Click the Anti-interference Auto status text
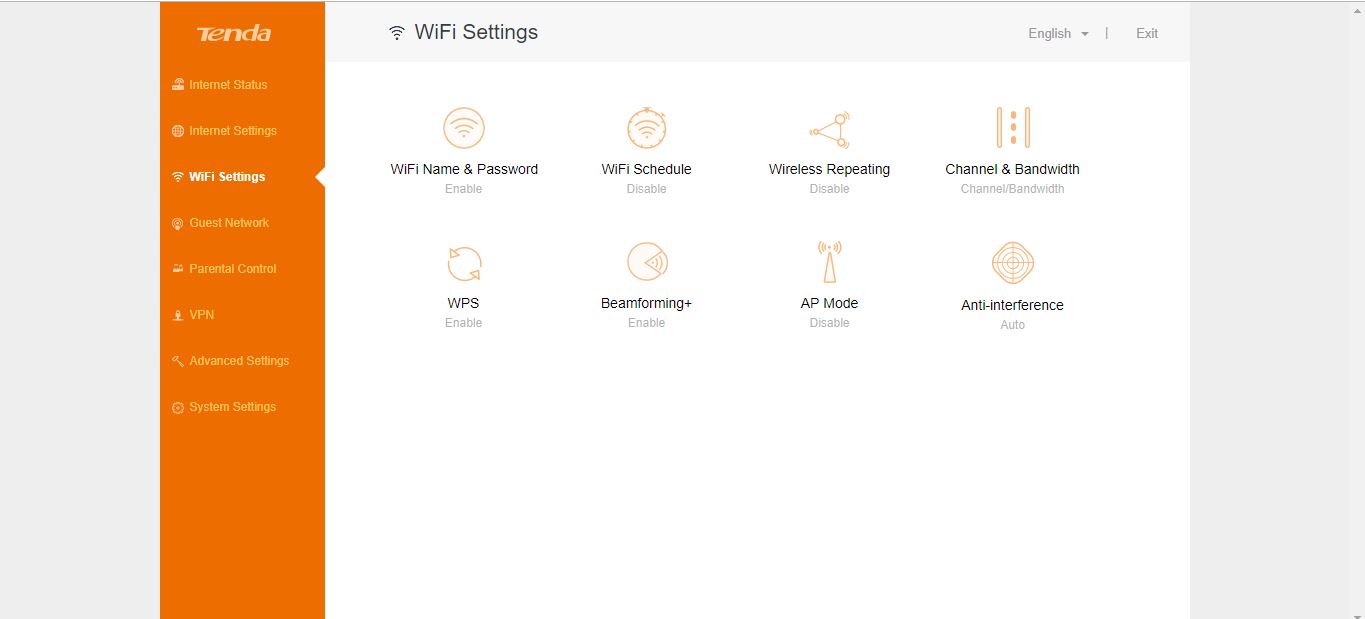1365x619 pixels. pos(1013,325)
